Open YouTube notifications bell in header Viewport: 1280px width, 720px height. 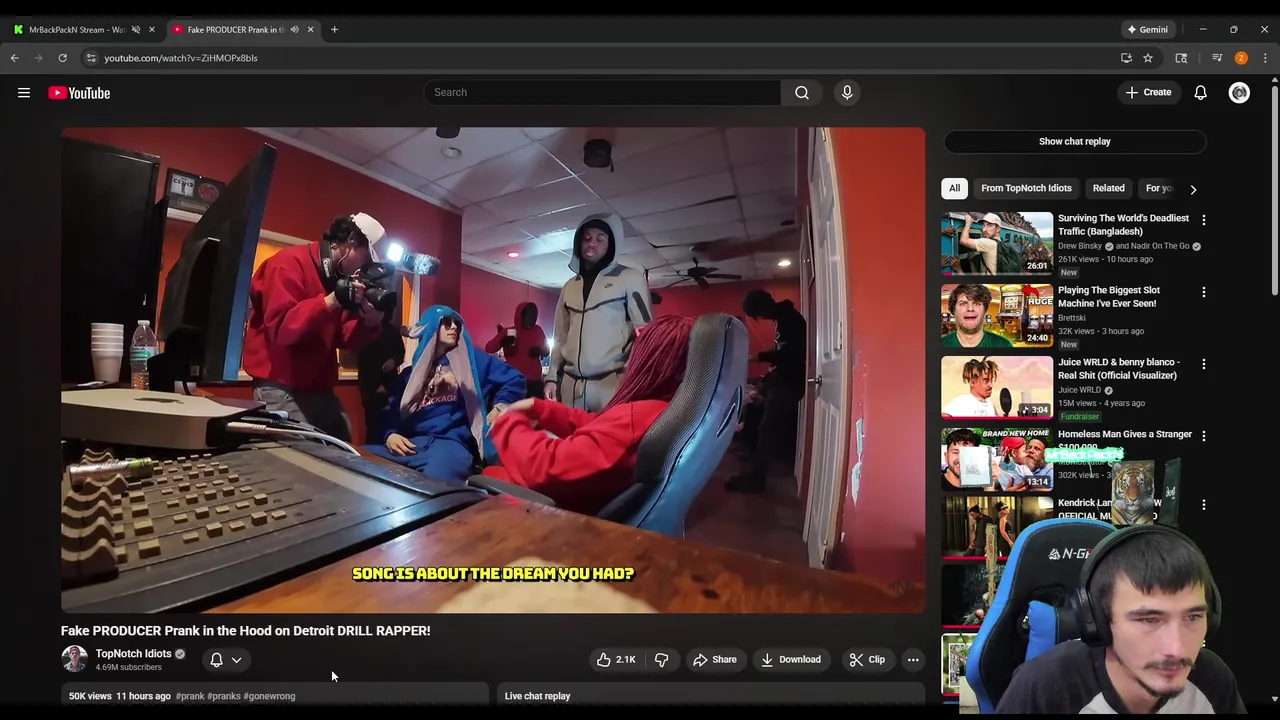coord(1200,93)
